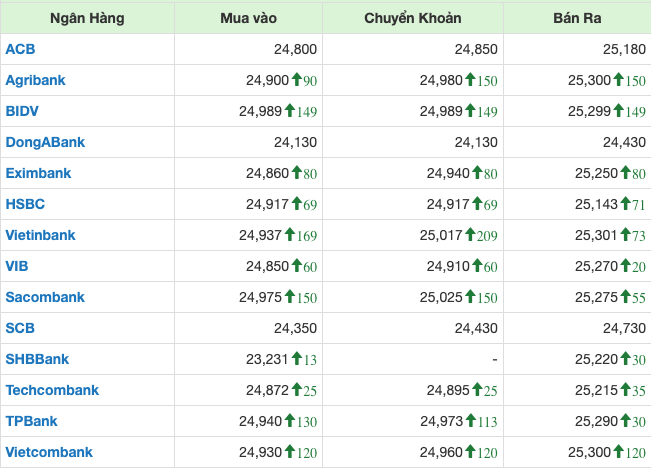The image size is (651, 469).
Task: Select the Eximbank link
Action: pos(38,173)
